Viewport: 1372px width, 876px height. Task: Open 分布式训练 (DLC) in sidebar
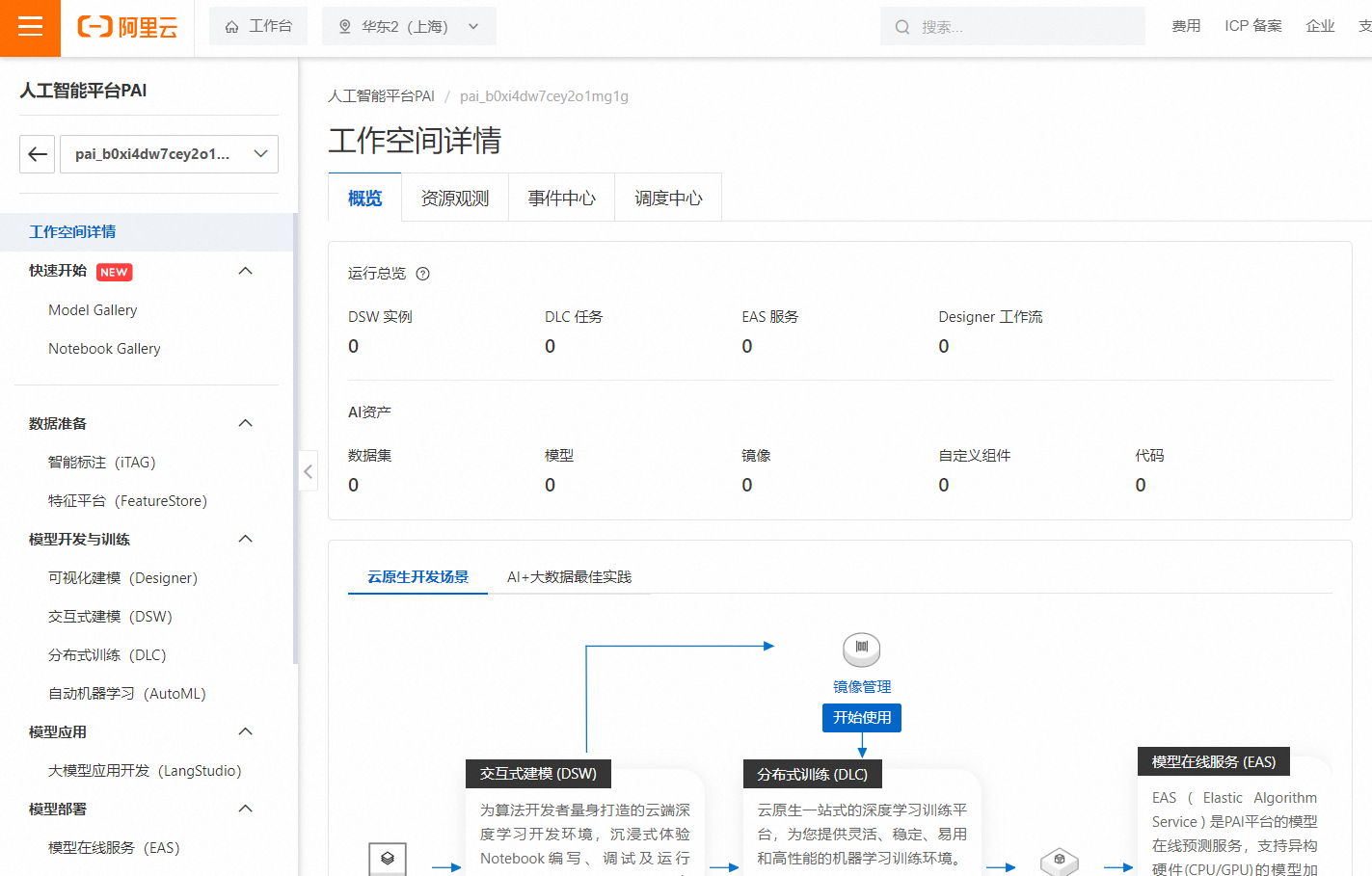pyautogui.click(x=107, y=655)
